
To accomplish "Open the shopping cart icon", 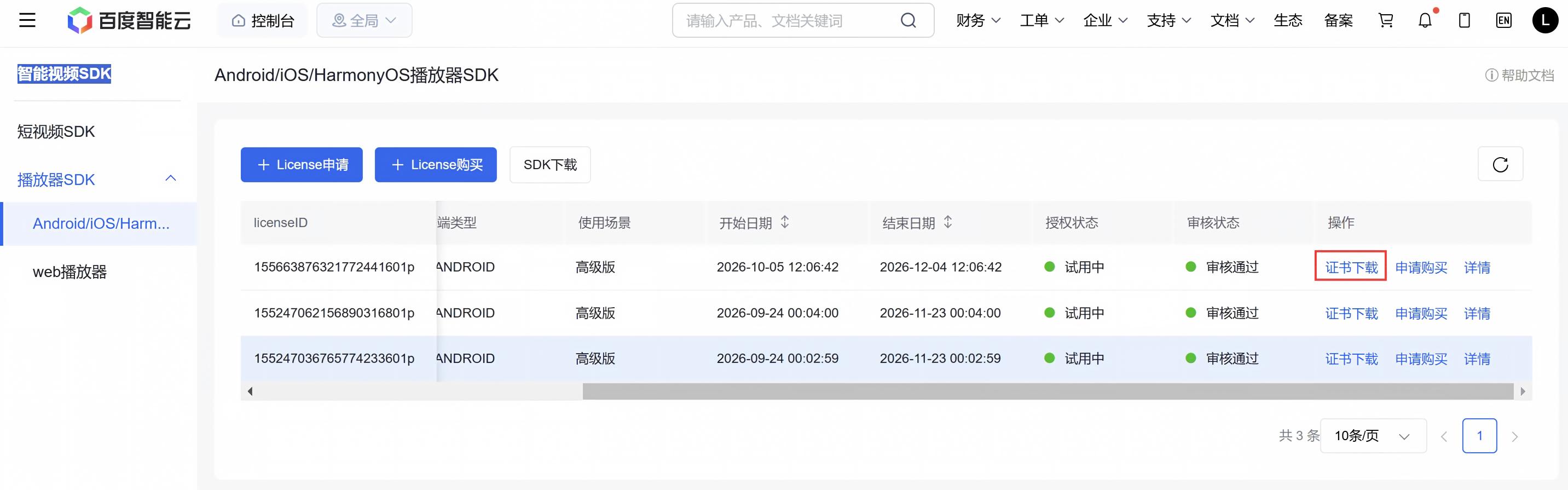I will [x=1386, y=21].
